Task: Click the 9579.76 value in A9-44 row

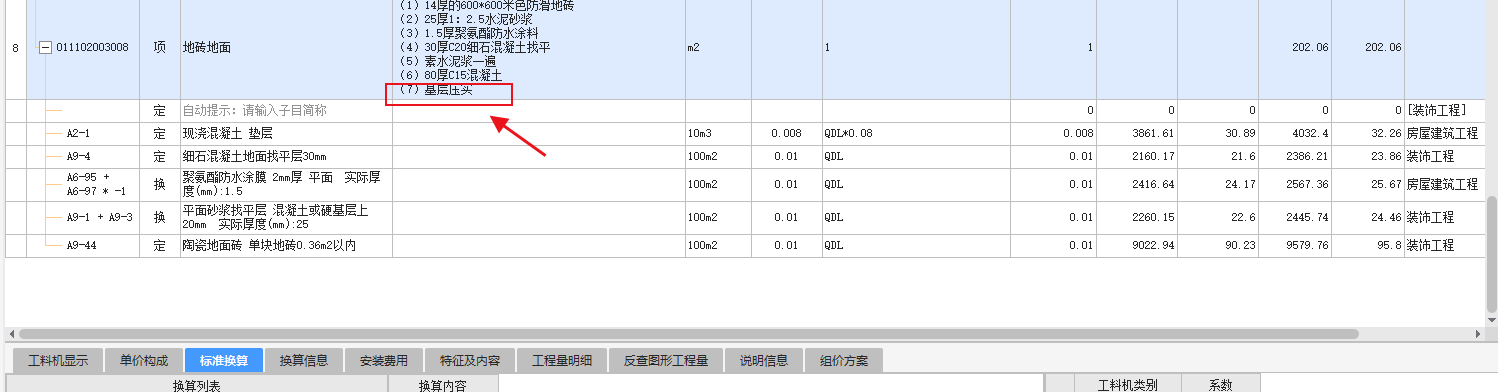Action: 1295,245
